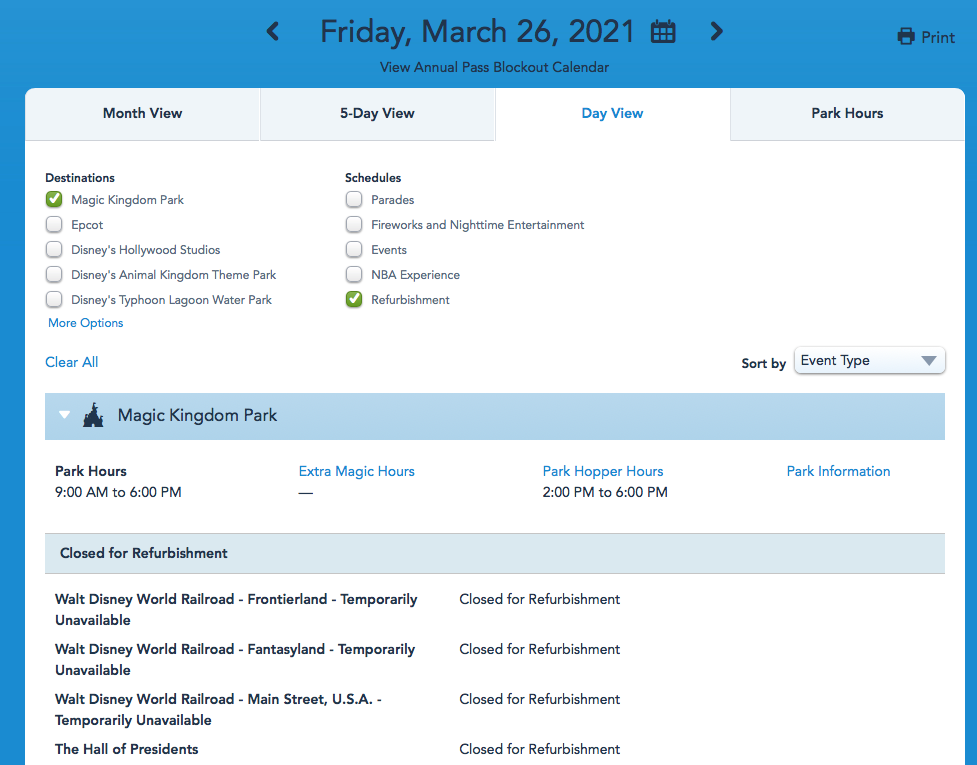Open the Extra Magic Hours link
This screenshot has height=765, width=977.
pos(356,471)
